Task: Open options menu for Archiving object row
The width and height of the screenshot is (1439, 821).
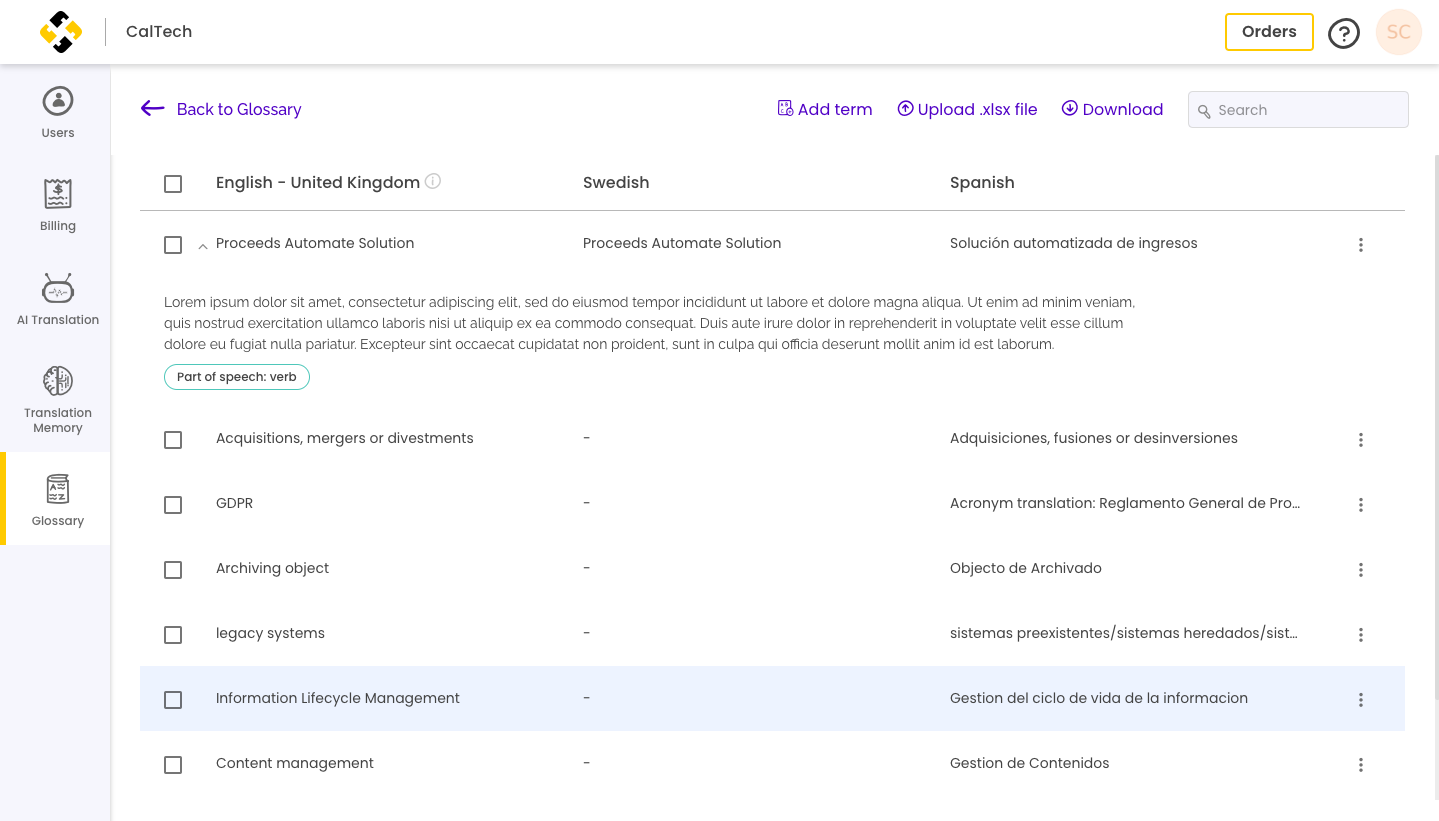Action: (1360, 570)
